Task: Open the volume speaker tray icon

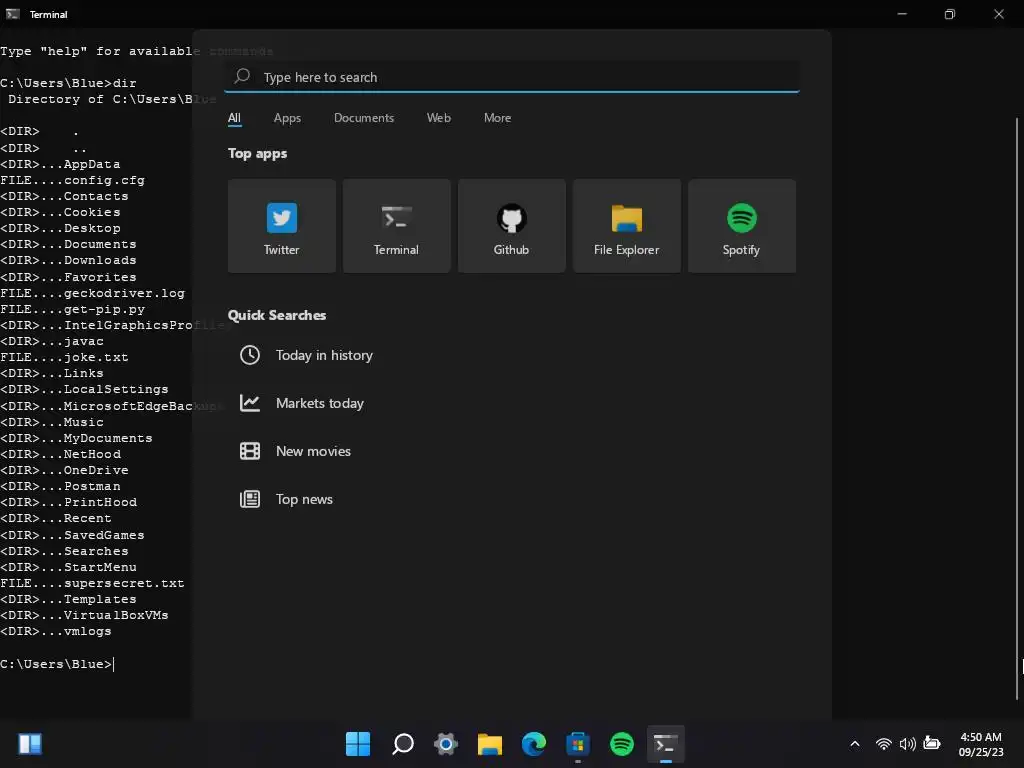Action: point(907,744)
